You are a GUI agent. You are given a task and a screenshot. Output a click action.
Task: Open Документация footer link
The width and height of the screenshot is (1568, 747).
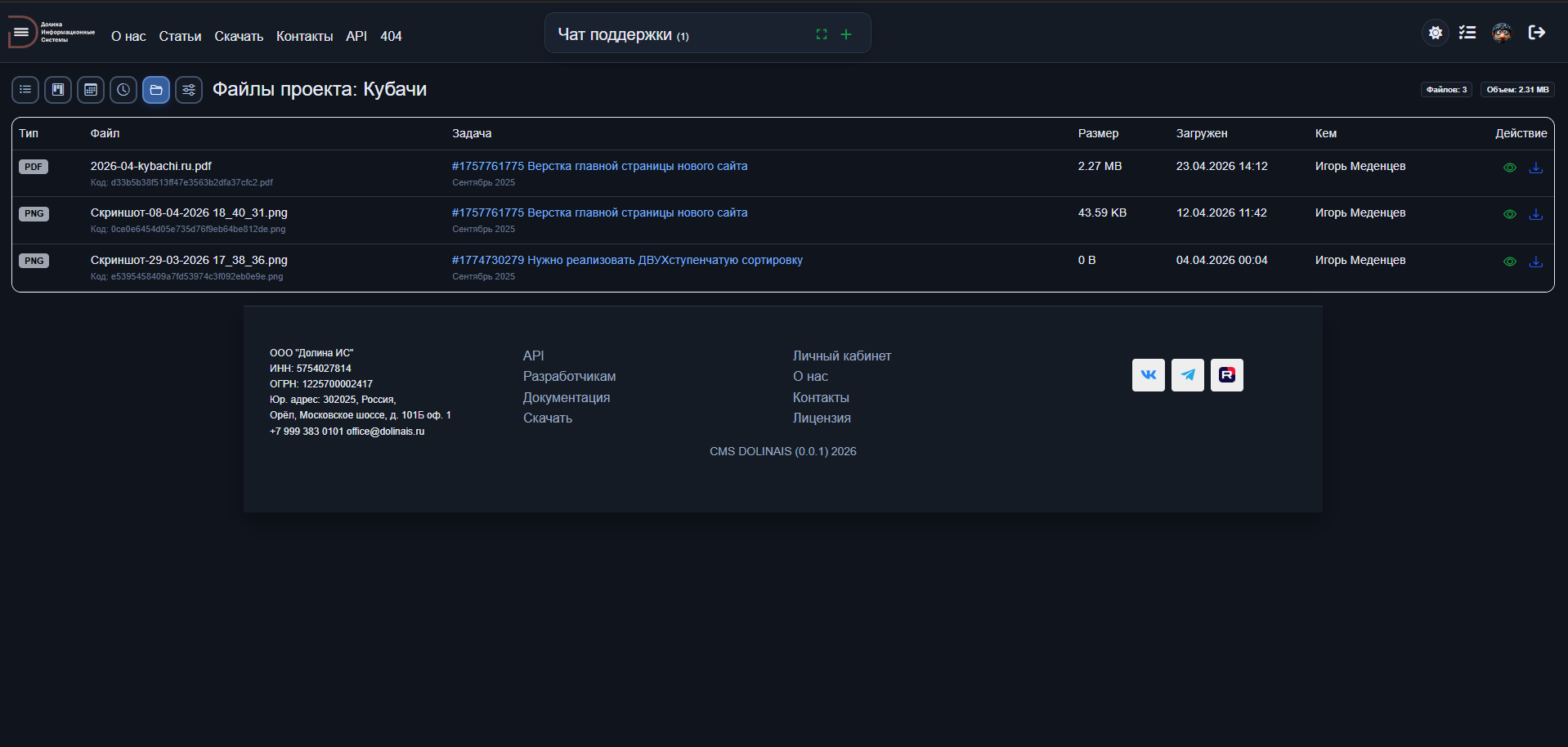tap(567, 397)
